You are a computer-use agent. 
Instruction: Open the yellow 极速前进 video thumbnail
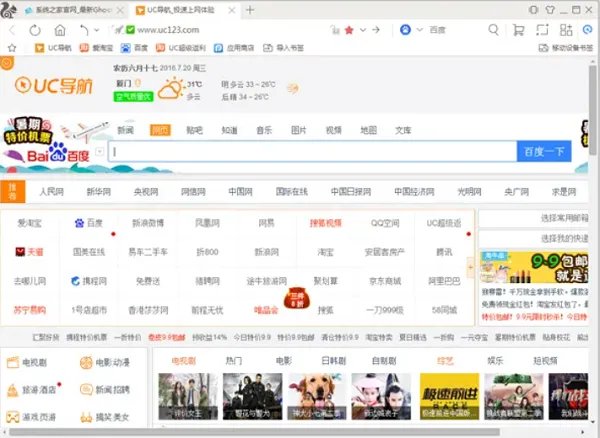pyautogui.click(x=449, y=396)
